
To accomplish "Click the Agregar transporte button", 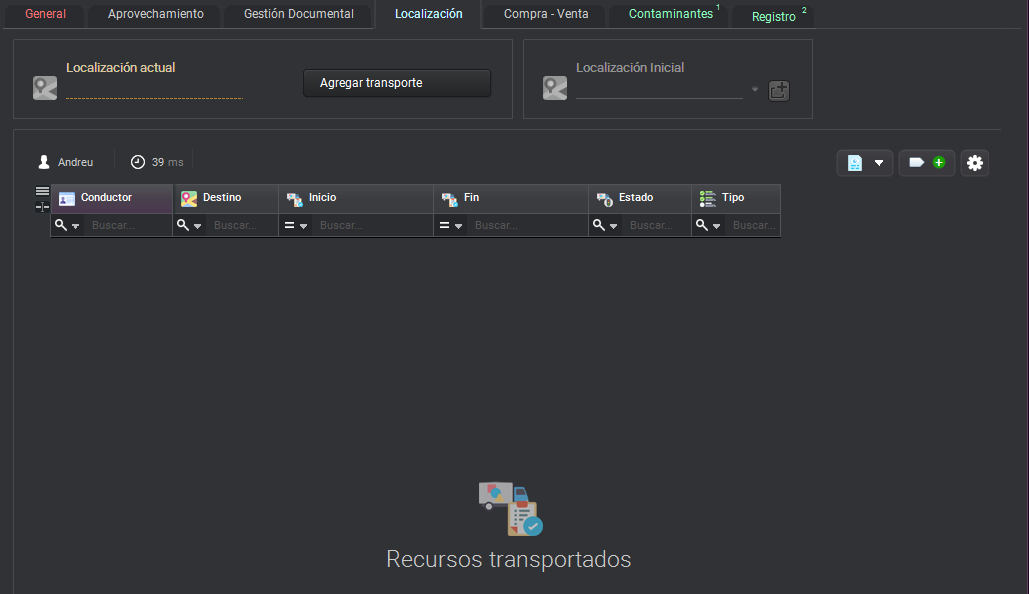I will click(x=396, y=83).
